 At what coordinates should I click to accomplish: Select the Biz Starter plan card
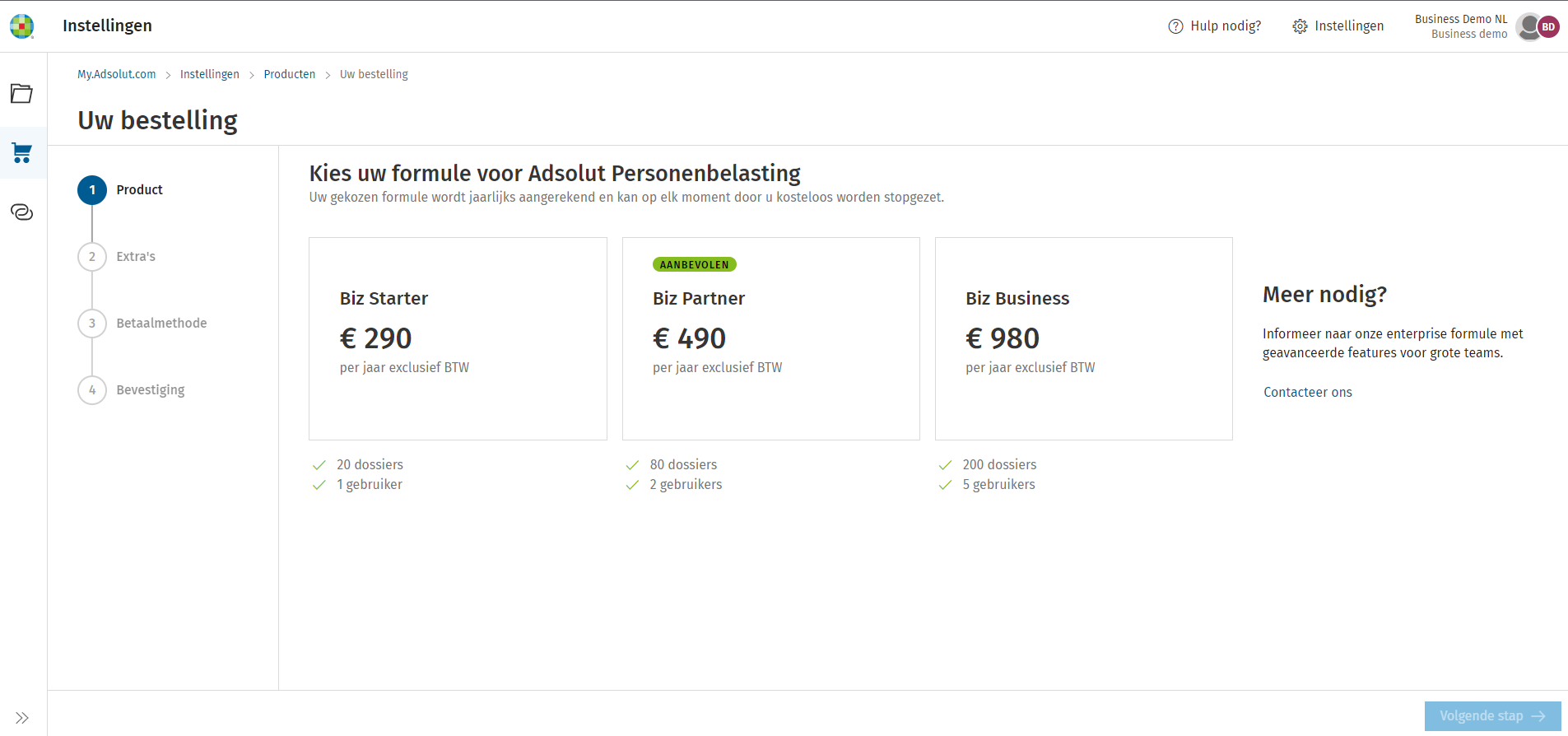(x=458, y=338)
